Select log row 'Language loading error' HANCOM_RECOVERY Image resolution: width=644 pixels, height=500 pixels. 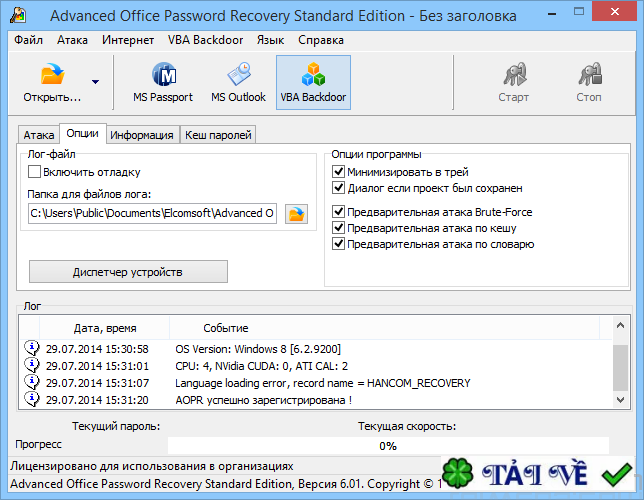[x=316, y=383]
